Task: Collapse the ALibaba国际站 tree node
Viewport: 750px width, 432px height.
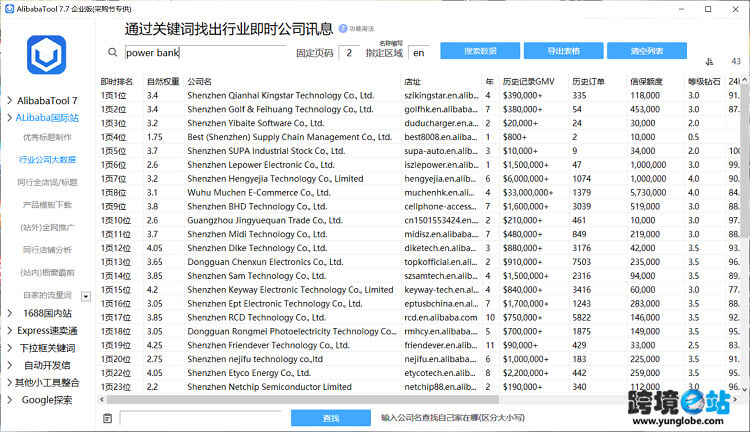Action: point(10,118)
